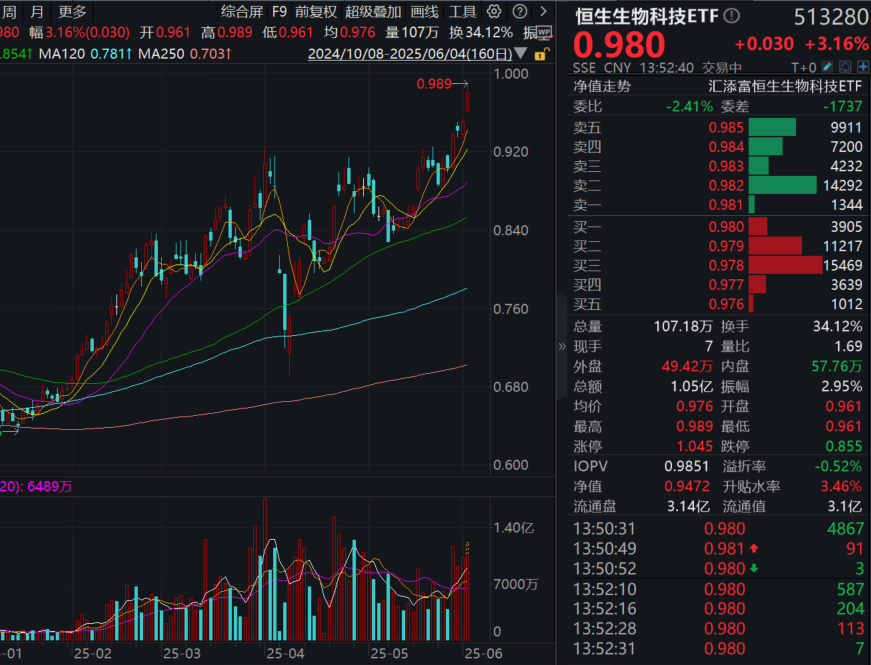Toggle 超级叠加 overlay option
The width and height of the screenshot is (871, 665).
click(373, 11)
